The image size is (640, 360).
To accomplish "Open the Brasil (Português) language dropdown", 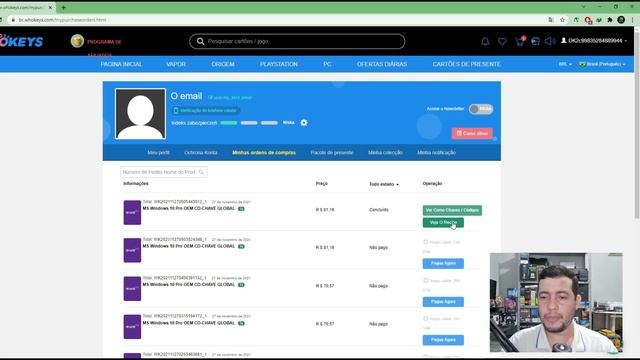I will (x=602, y=64).
